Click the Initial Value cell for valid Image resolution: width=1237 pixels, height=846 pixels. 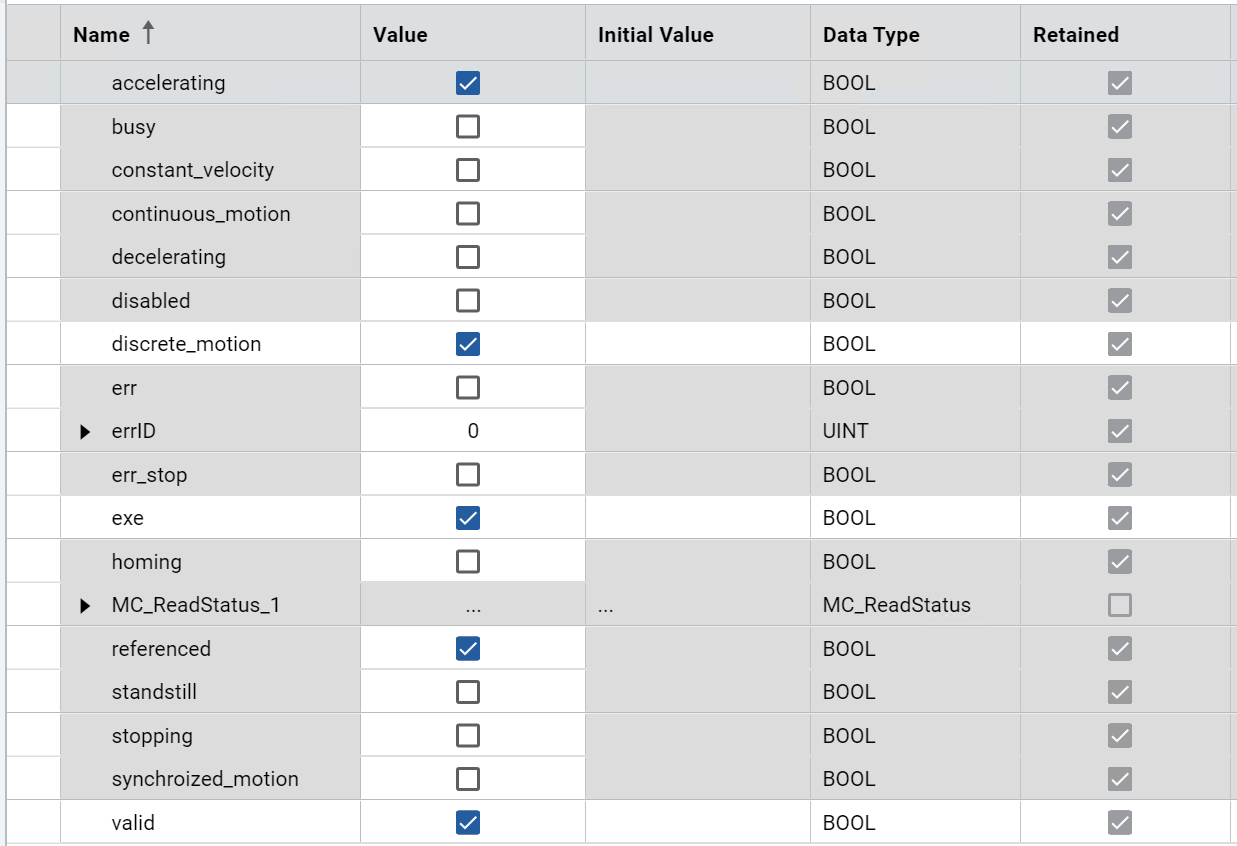(x=697, y=823)
